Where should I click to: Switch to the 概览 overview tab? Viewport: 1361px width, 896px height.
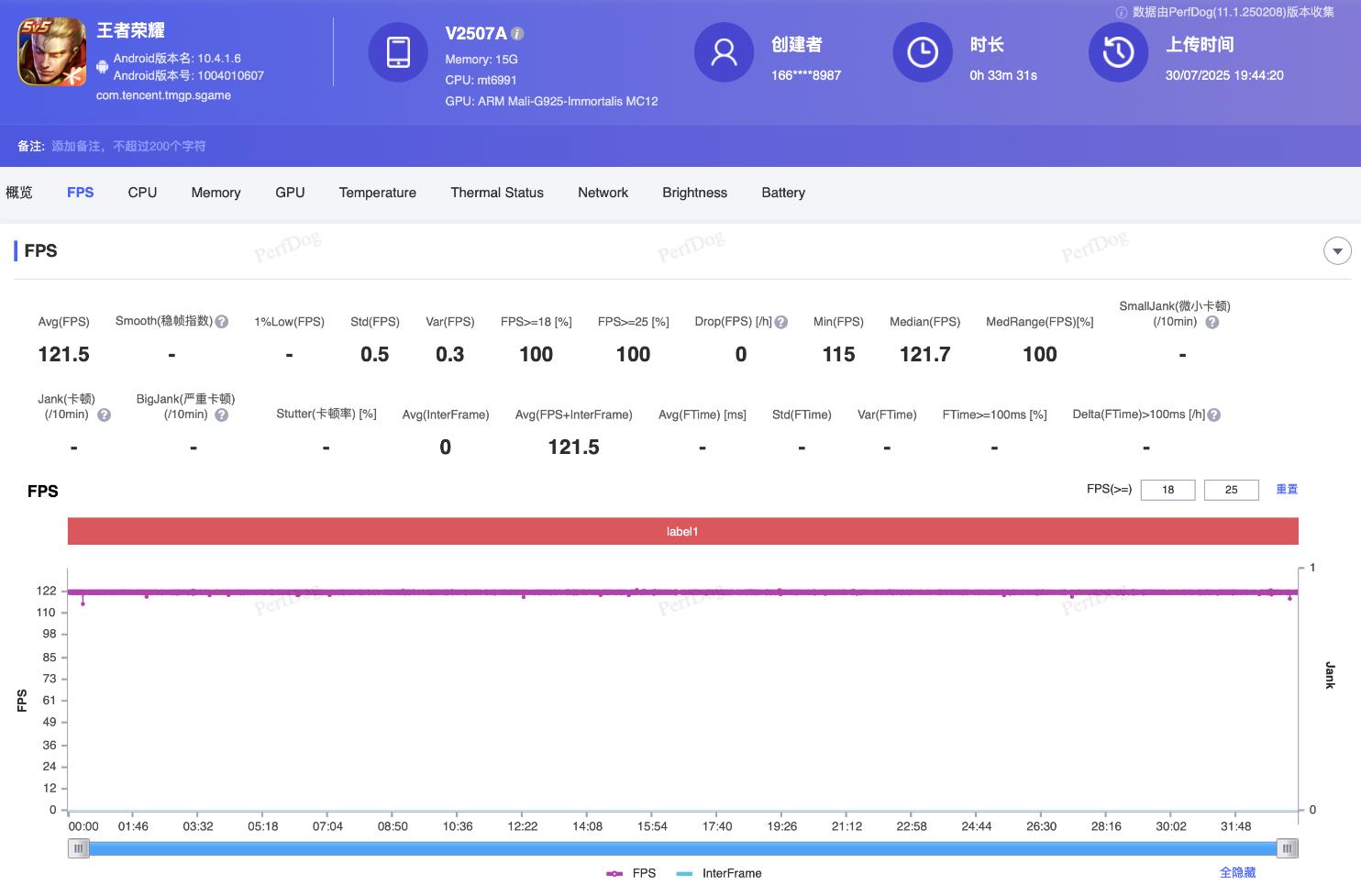(19, 193)
